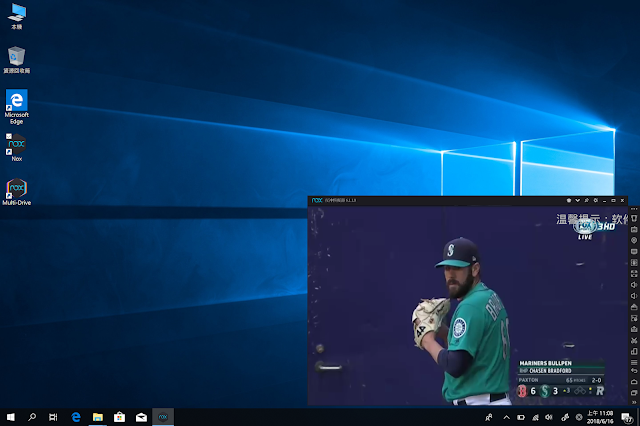Click the theme icon left of title-bar chevron

click(x=569, y=200)
